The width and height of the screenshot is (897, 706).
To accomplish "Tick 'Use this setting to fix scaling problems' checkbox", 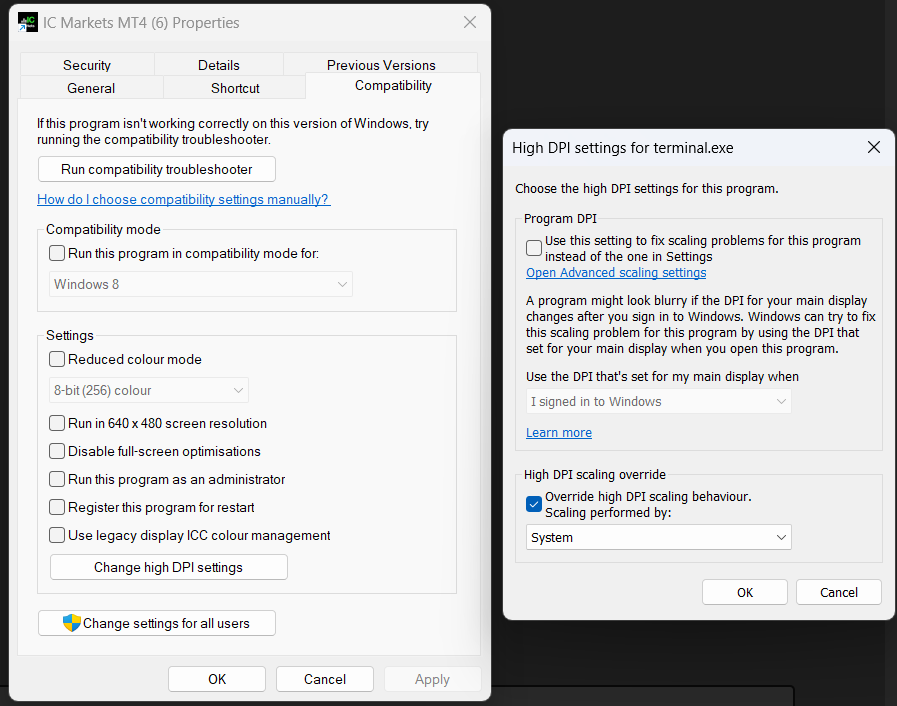I will pyautogui.click(x=534, y=248).
